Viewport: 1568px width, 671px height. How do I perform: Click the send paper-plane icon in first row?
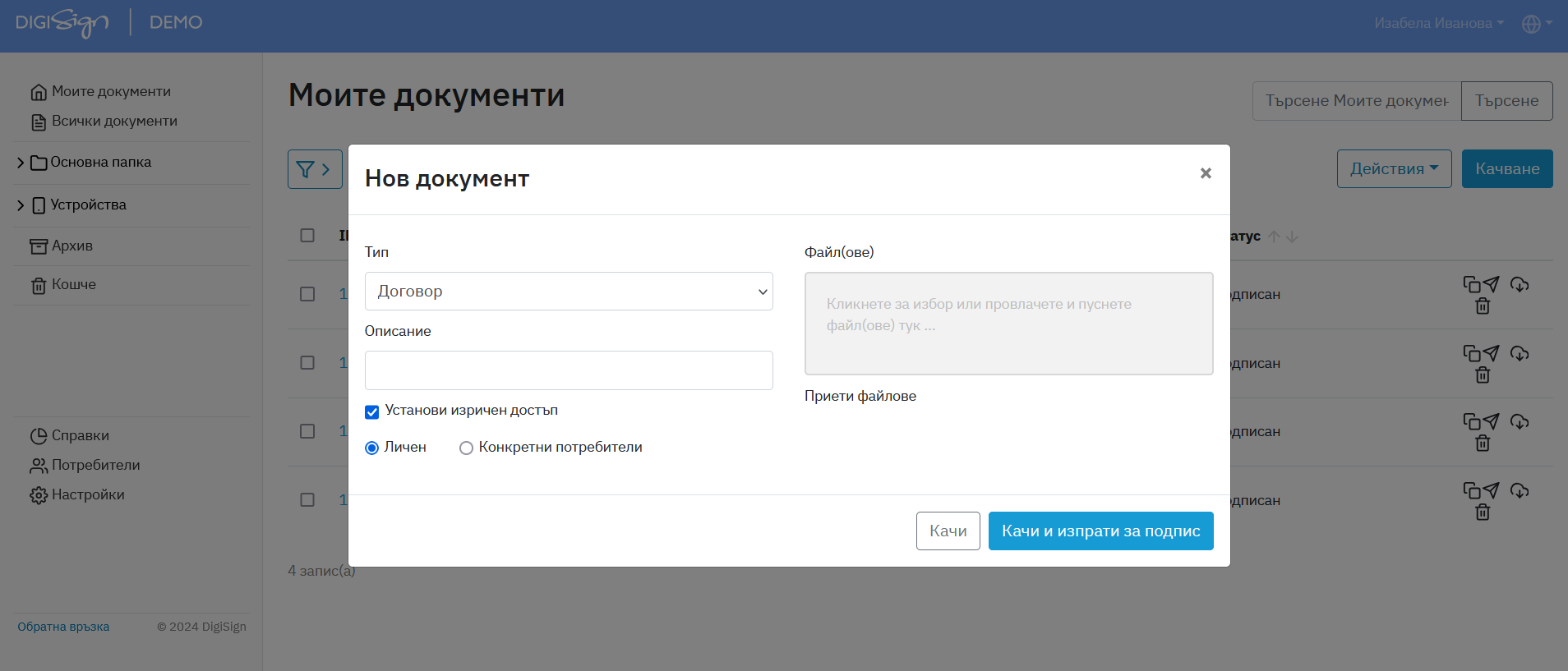click(x=1491, y=284)
